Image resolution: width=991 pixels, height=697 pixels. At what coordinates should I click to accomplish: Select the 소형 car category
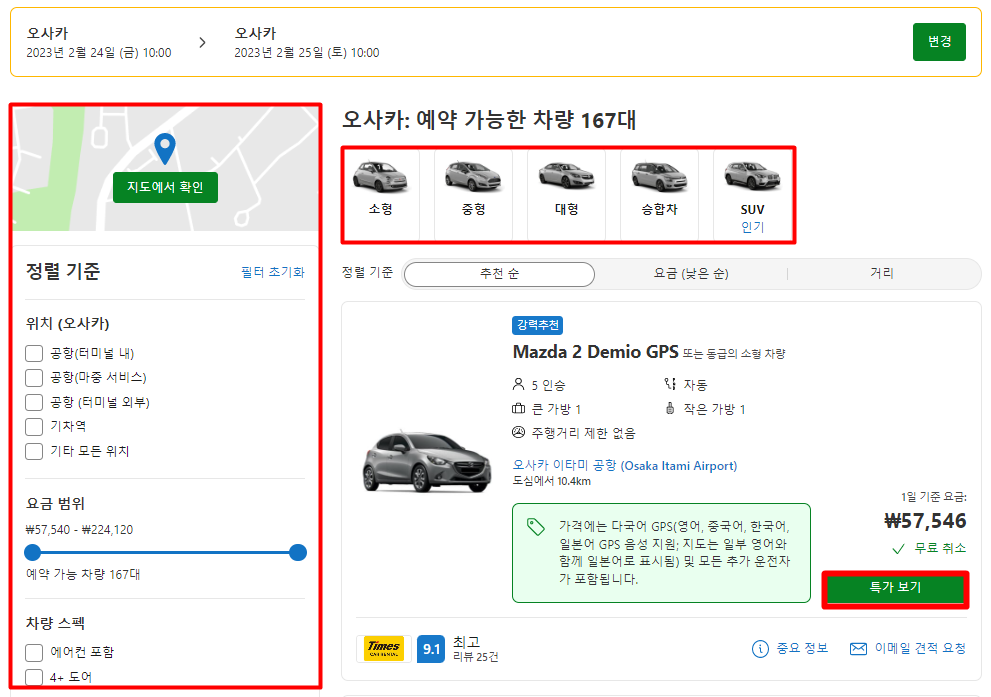(380, 194)
